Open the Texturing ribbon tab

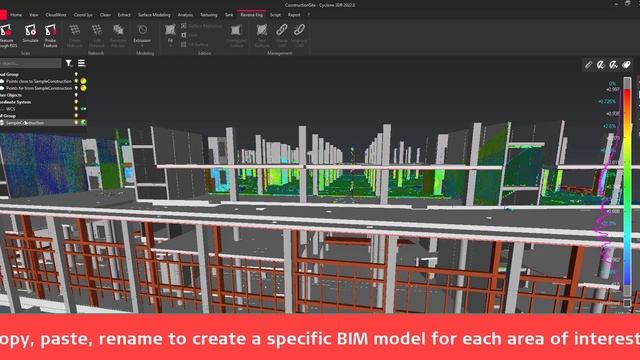click(209, 15)
